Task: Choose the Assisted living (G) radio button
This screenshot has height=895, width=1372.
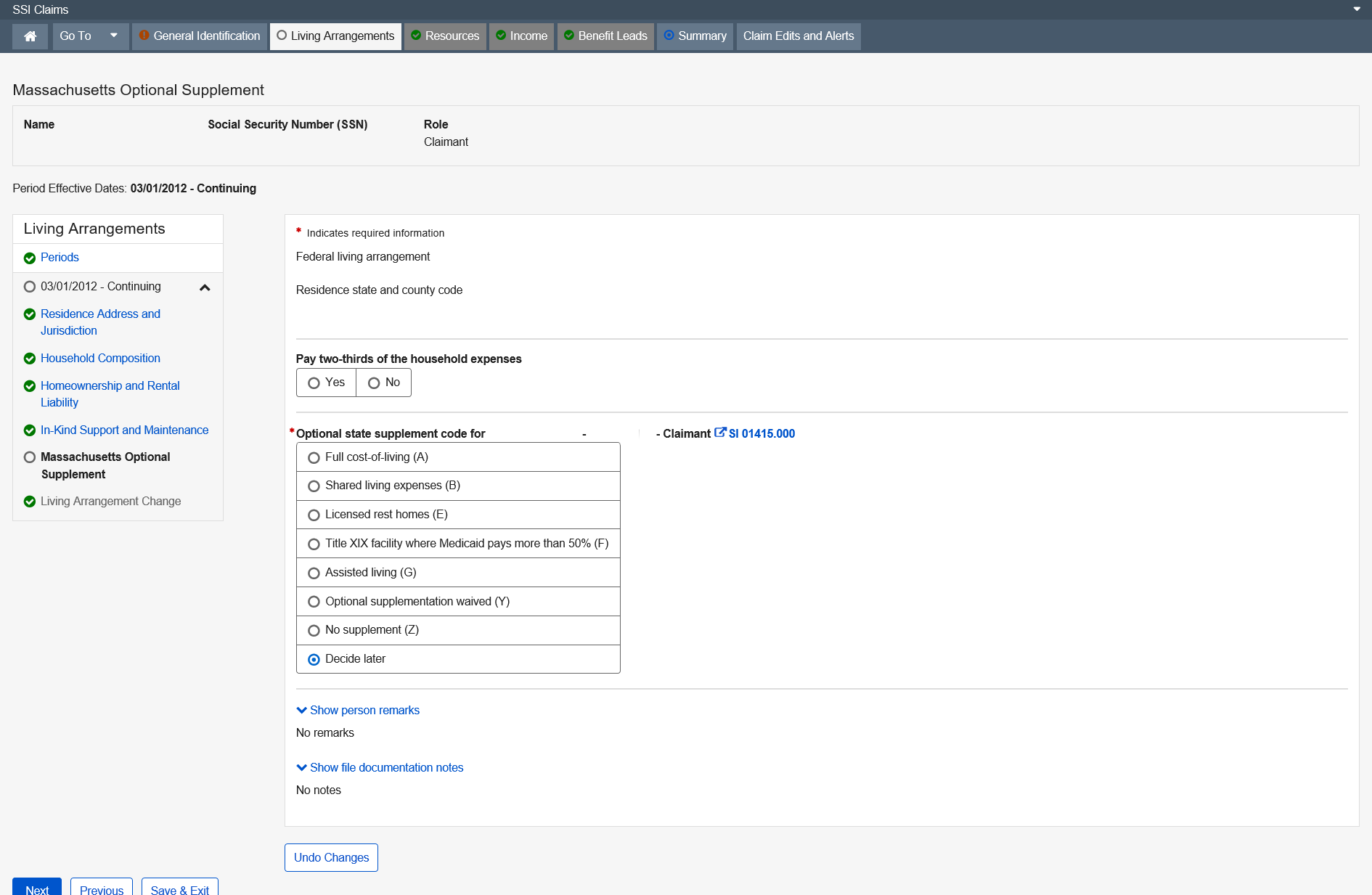Action: point(314,573)
